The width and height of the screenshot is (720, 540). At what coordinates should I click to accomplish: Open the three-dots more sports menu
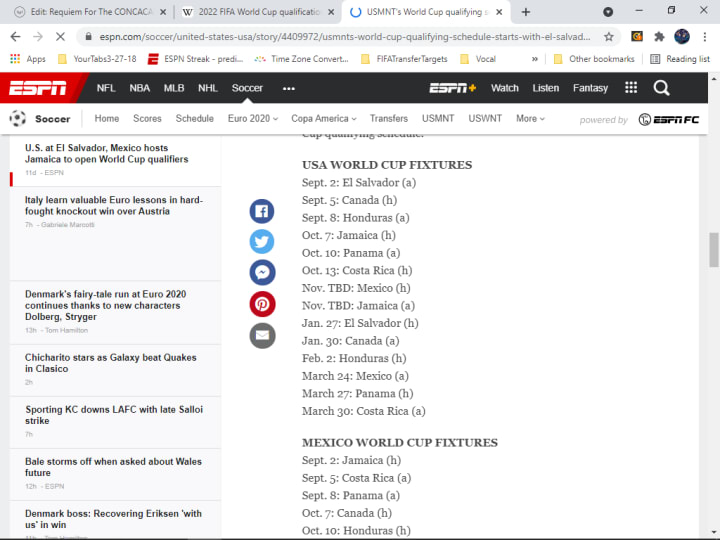289,88
